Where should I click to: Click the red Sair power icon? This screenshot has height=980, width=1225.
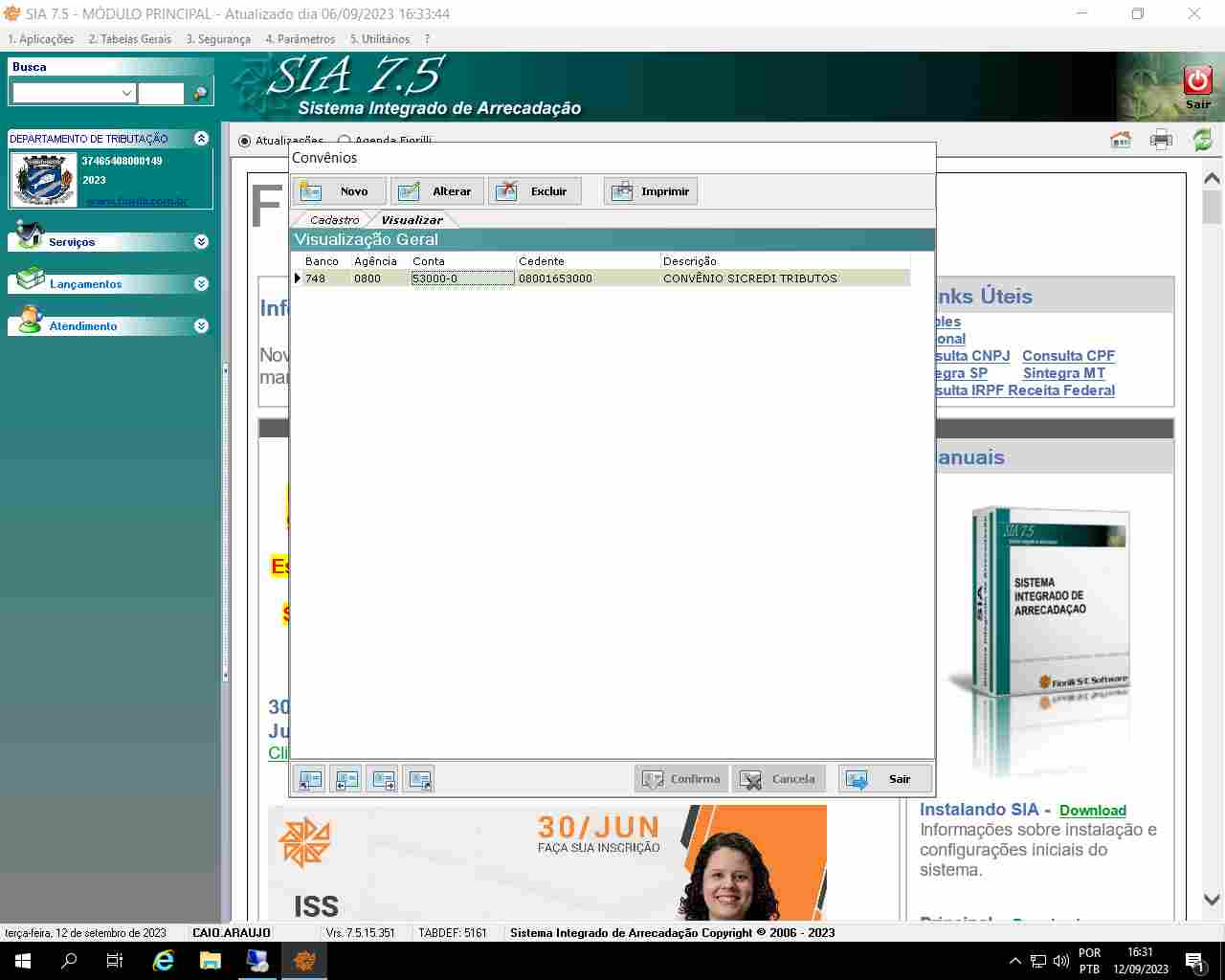tap(1197, 81)
